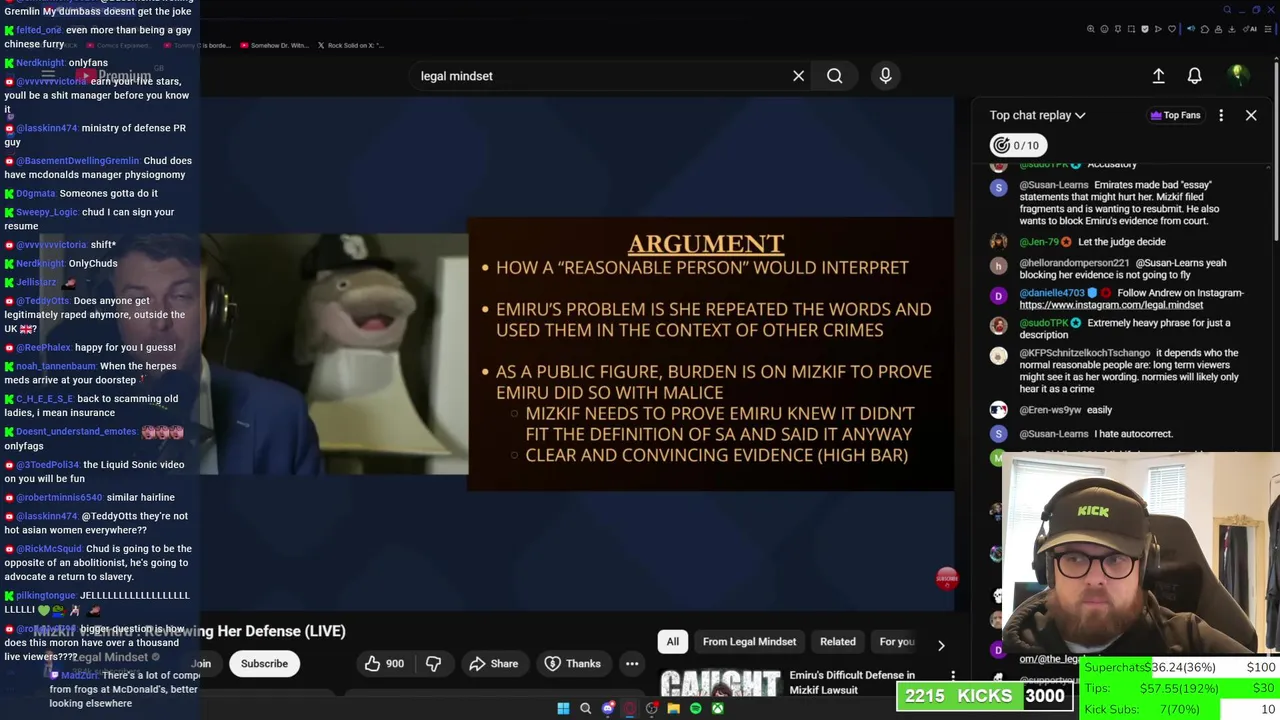This screenshot has height=720, width=1280.
Task: Click the smiley face toolbar icon
Action: tap(1104, 29)
